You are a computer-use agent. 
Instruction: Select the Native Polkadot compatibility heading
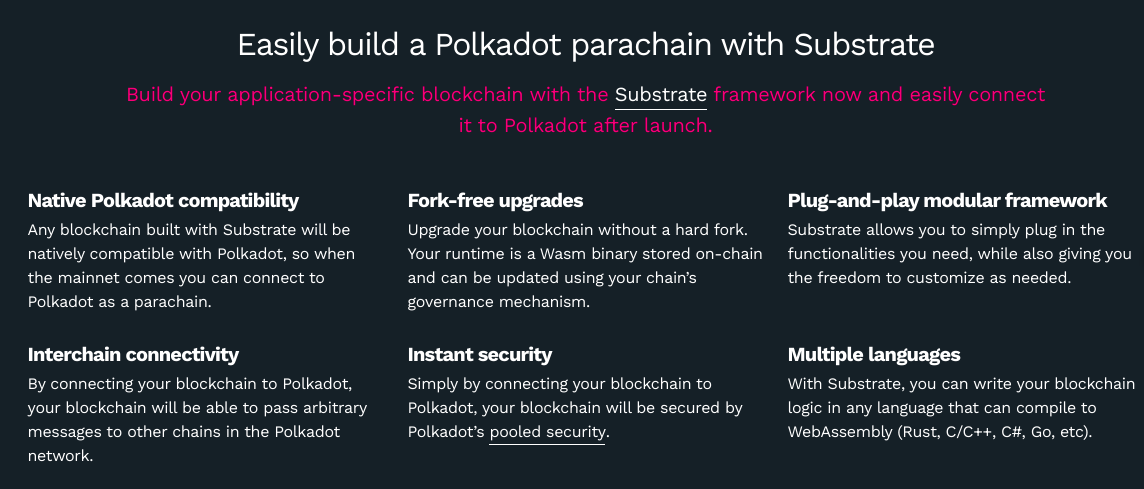click(163, 200)
